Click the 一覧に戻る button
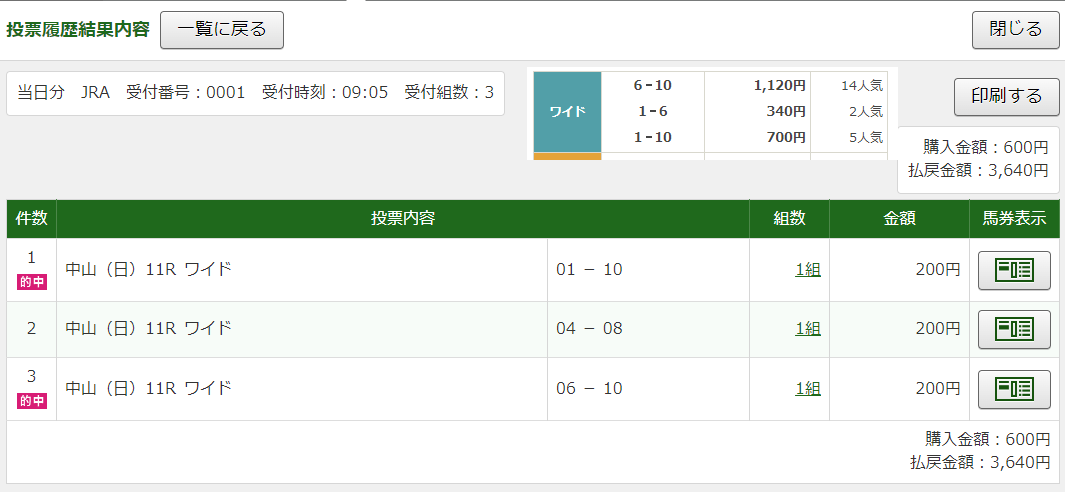Viewport: 1065px width, 492px height. click(x=221, y=30)
